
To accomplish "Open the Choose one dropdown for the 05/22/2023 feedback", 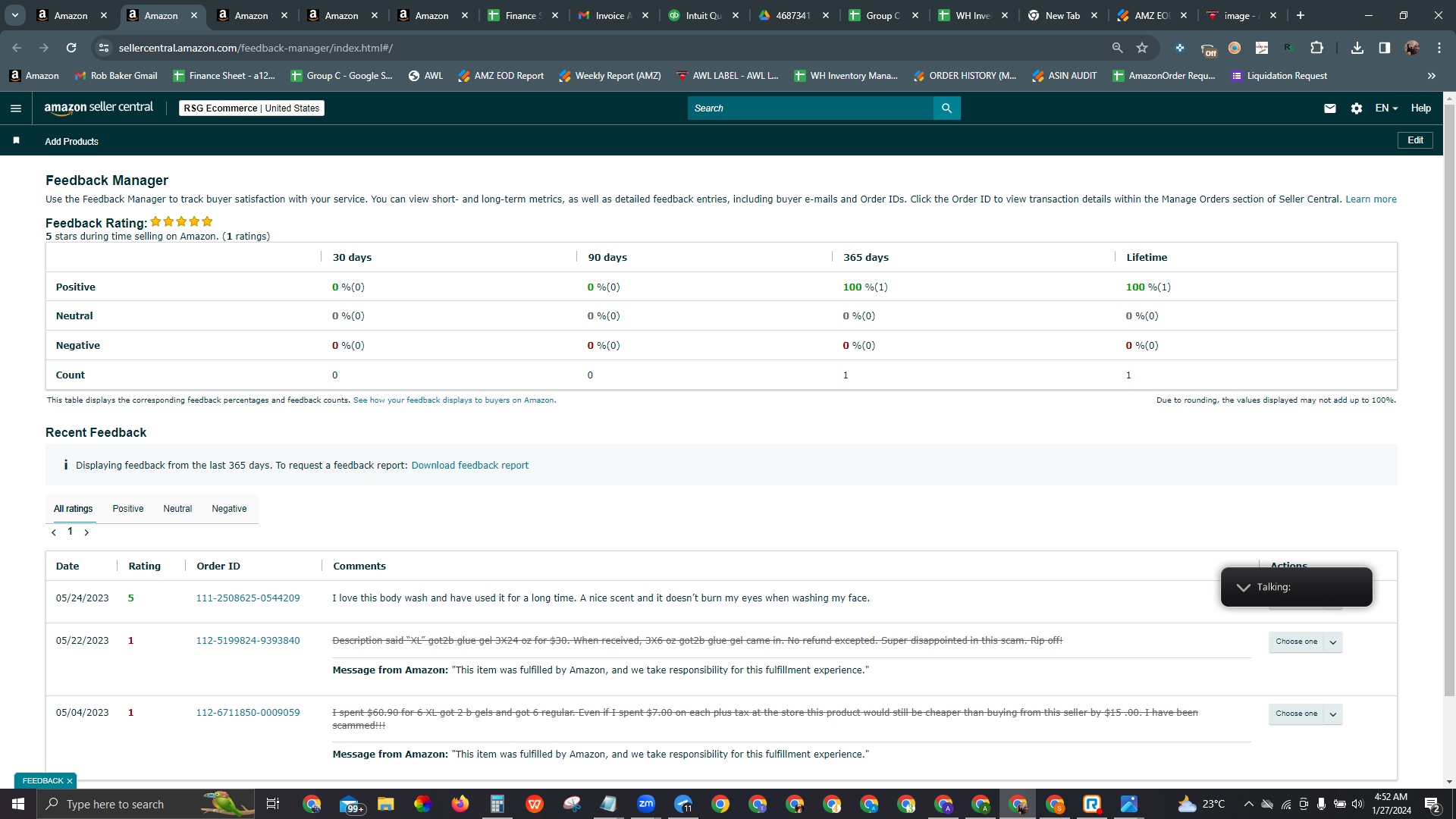I will [1305, 642].
